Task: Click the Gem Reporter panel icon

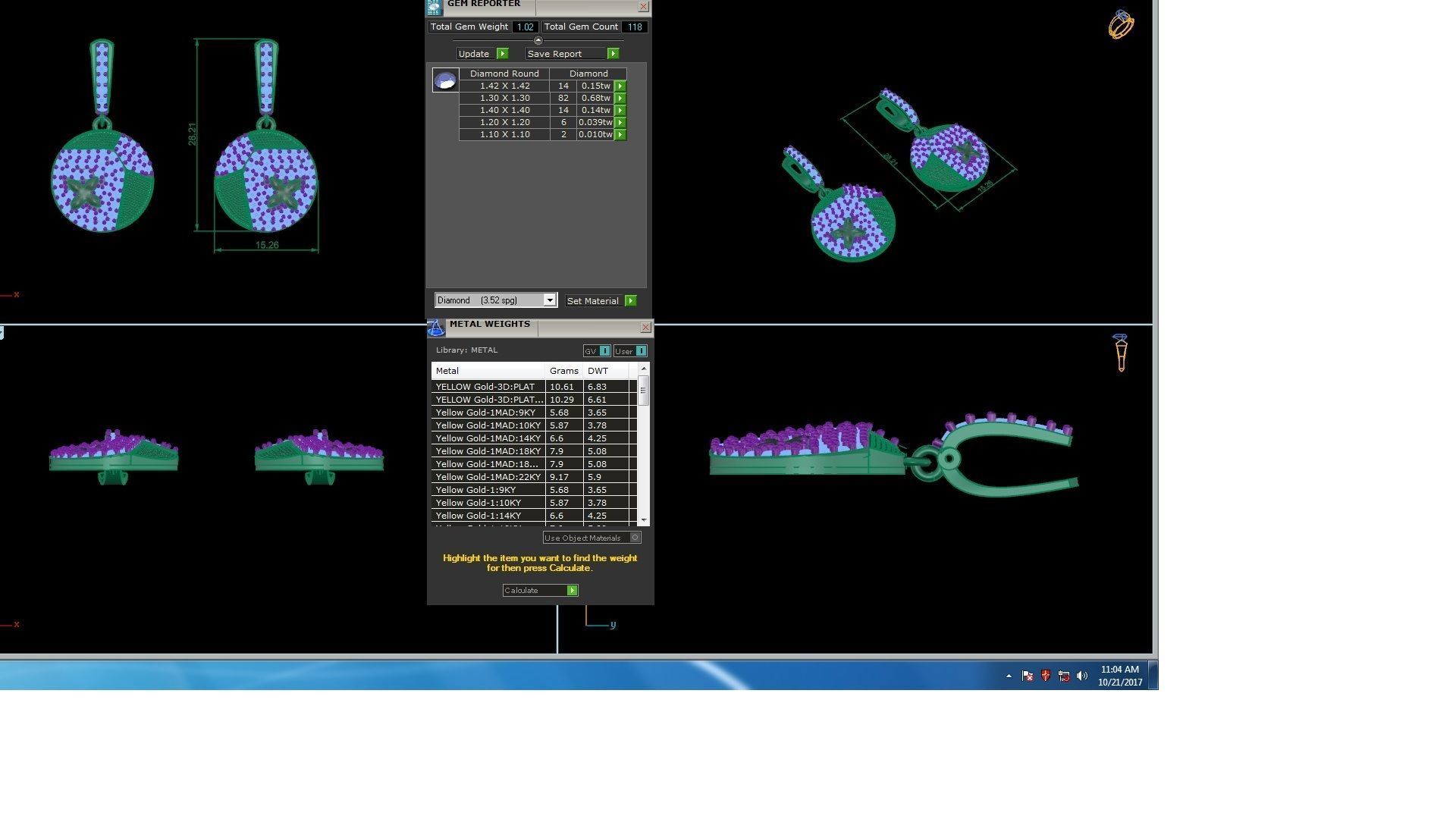Action: [434, 8]
